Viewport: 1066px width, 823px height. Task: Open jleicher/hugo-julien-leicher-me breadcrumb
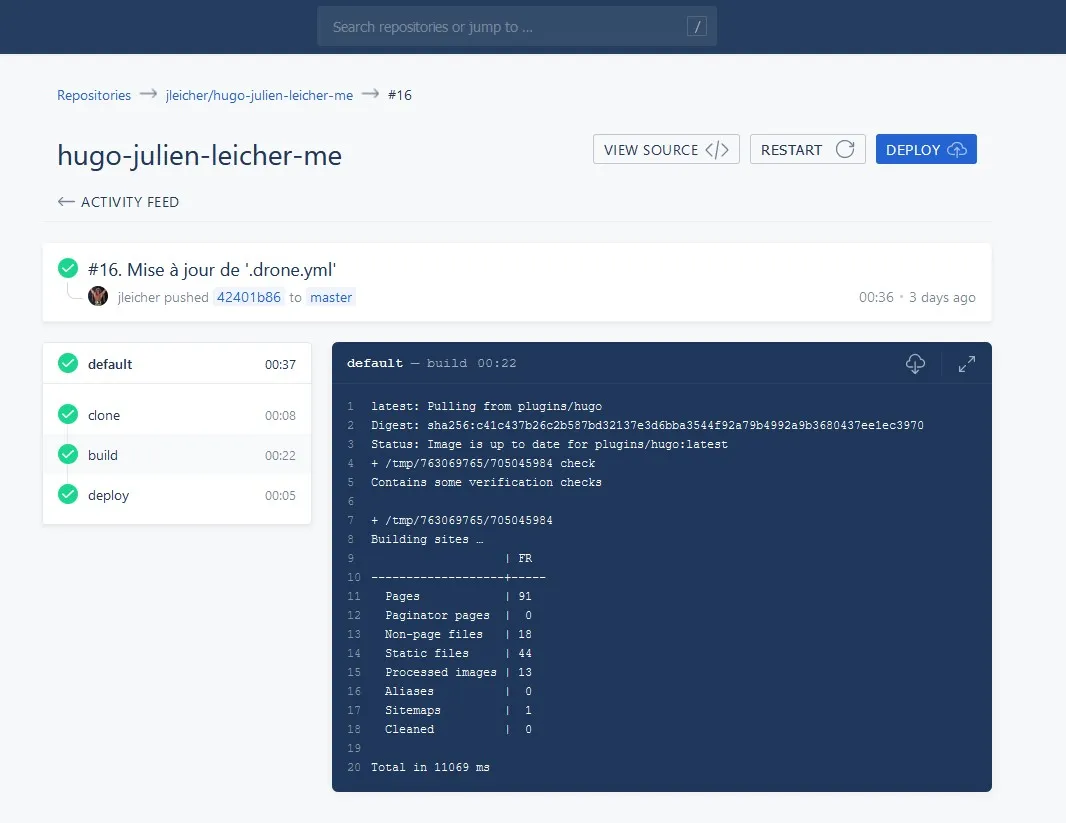[259, 95]
